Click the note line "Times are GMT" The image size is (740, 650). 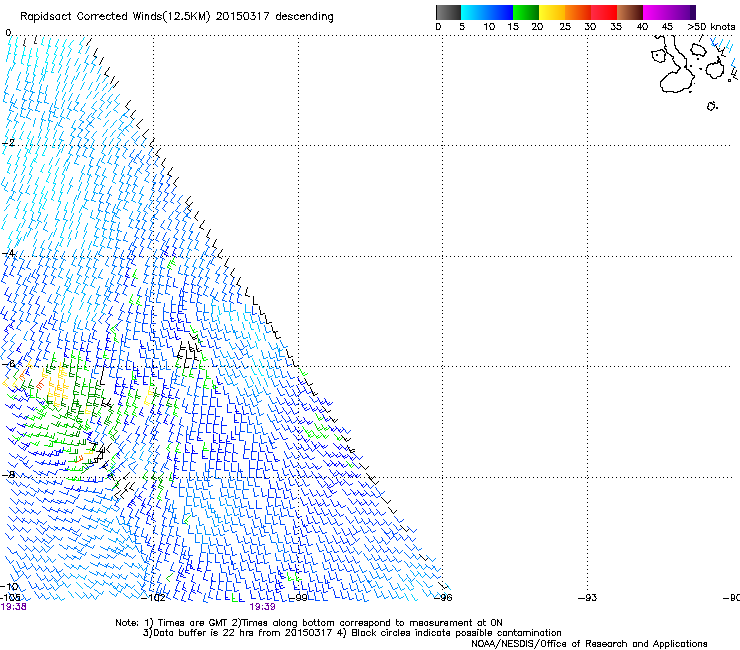click(x=193, y=623)
